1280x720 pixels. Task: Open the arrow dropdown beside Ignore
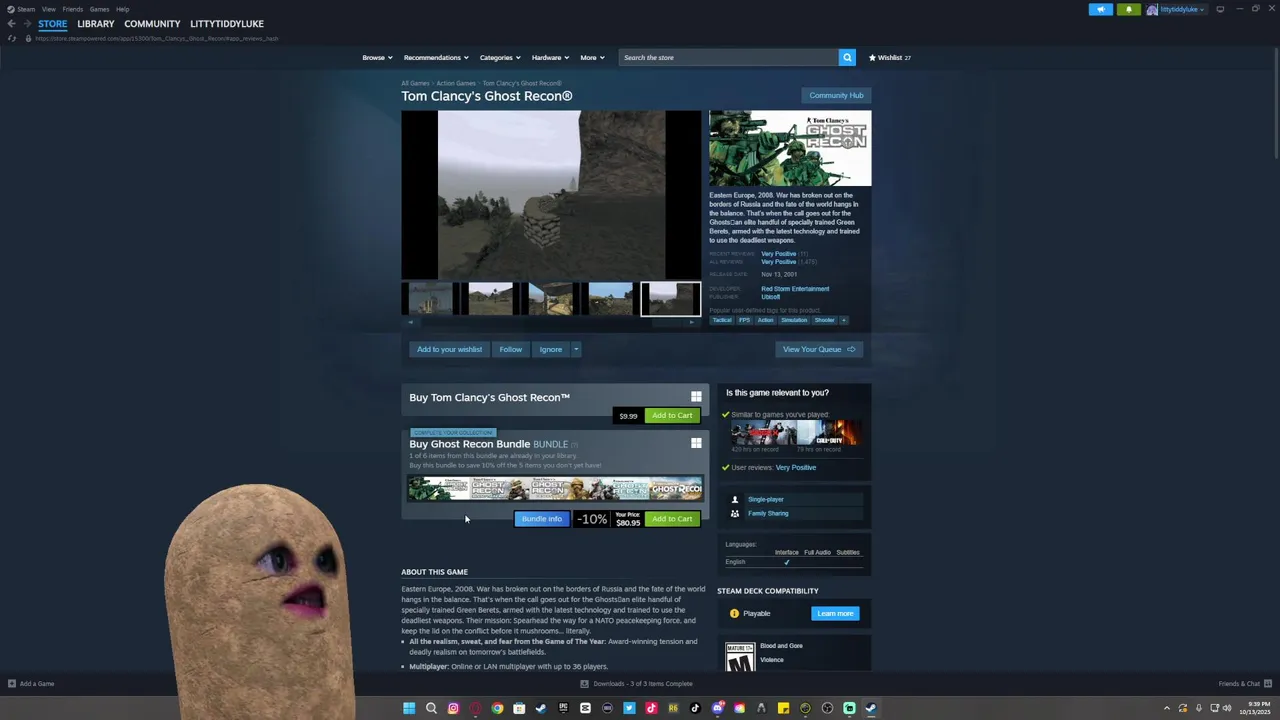pyautogui.click(x=576, y=349)
